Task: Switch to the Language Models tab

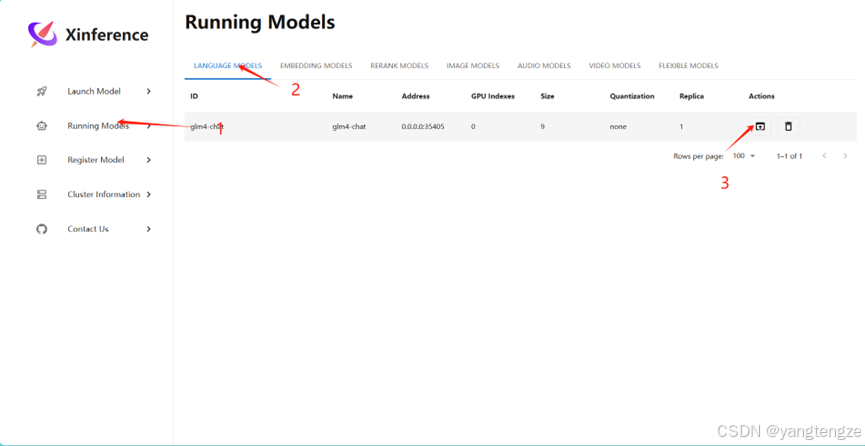Action: tap(228, 66)
